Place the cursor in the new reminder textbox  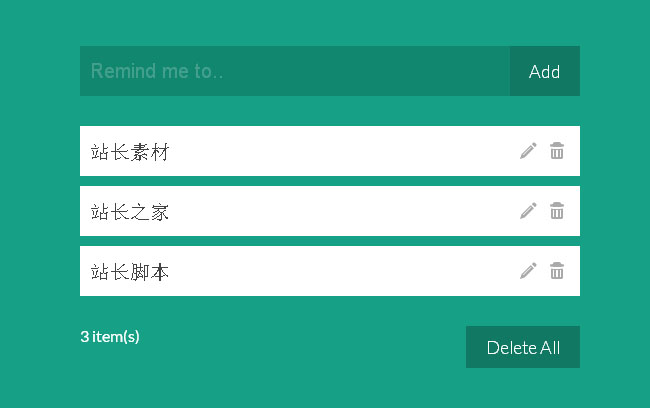[x=294, y=71]
